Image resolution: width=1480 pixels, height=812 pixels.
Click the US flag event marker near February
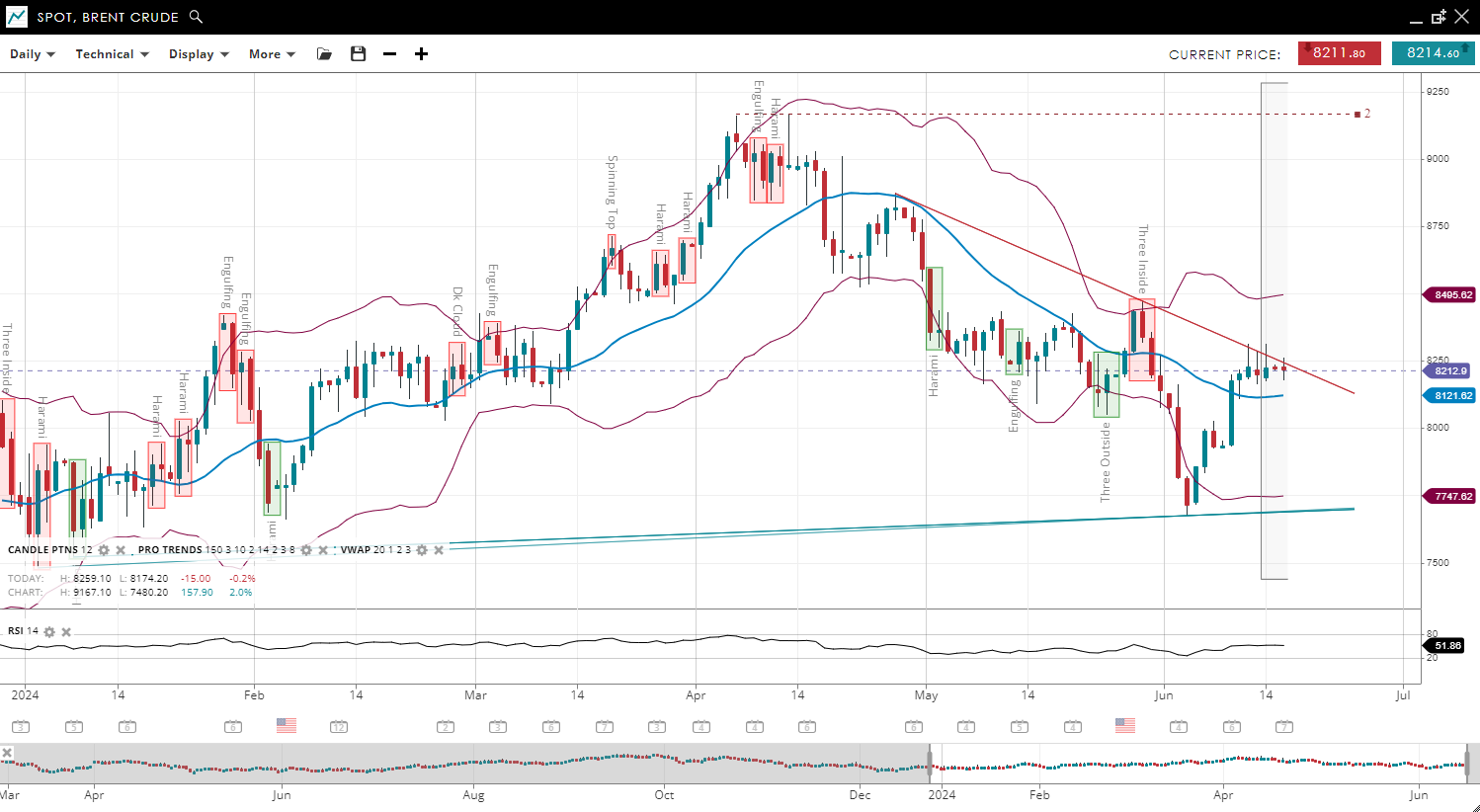[x=287, y=725]
